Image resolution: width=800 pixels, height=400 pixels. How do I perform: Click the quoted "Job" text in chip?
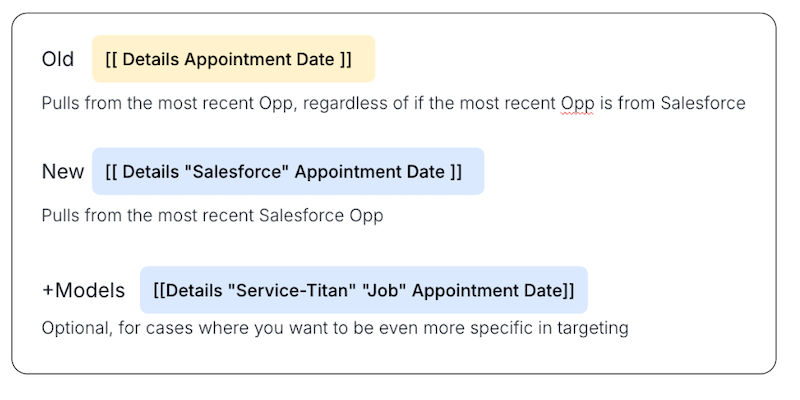point(378,290)
